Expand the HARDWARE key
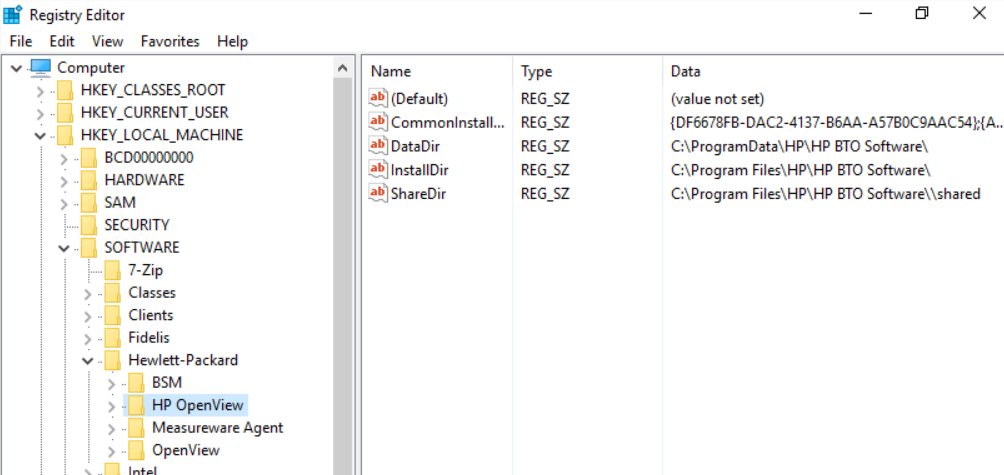This screenshot has height=475, width=1004. pyautogui.click(x=64, y=181)
